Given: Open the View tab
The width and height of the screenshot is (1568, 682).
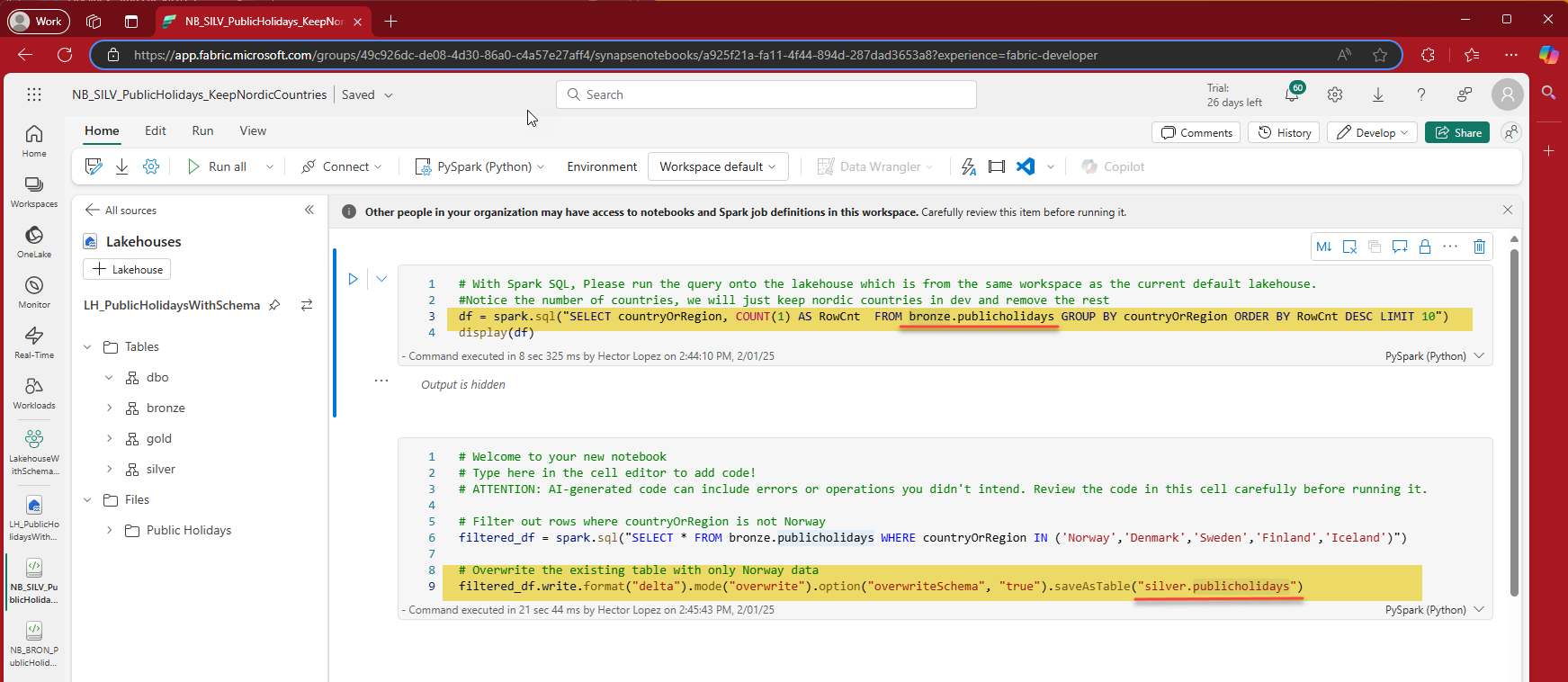Looking at the screenshot, I should (x=253, y=130).
